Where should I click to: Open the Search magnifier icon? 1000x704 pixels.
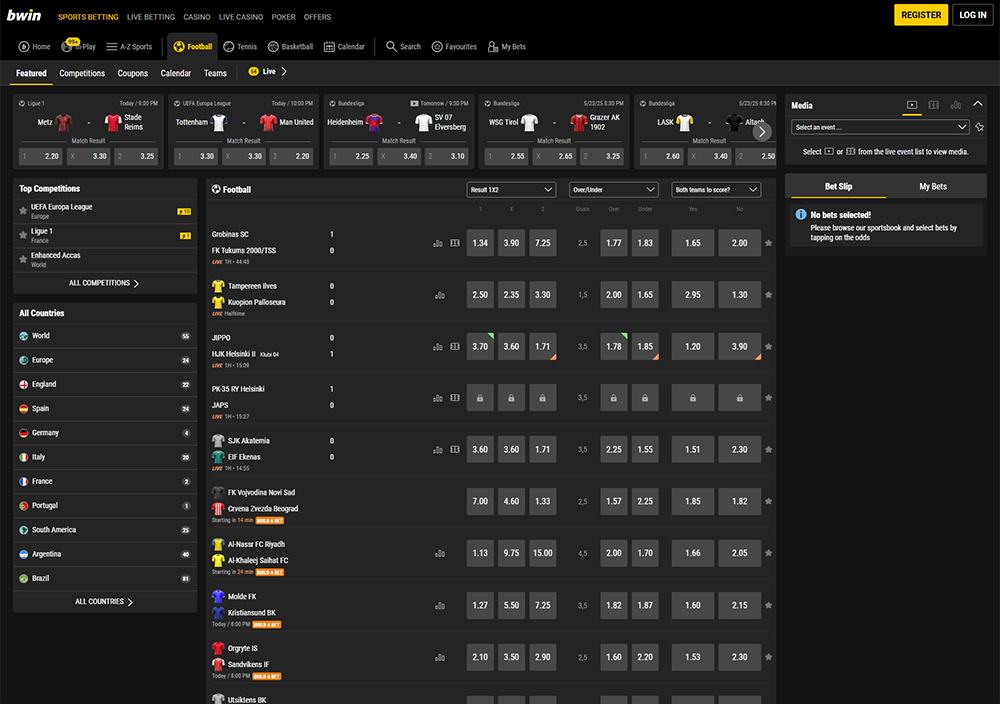[391, 47]
